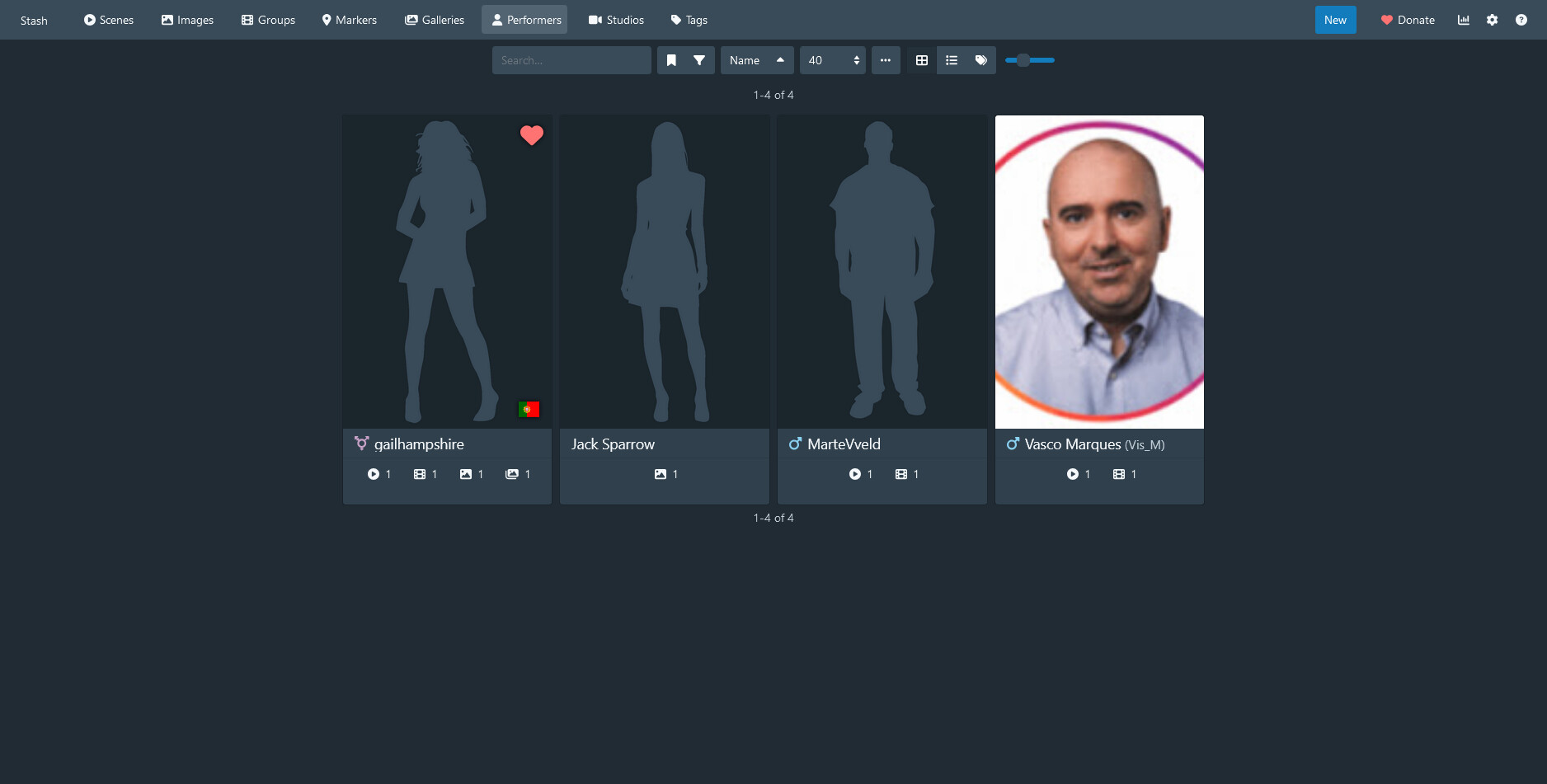
Task: Open Markers from the navbar
Action: click(349, 20)
